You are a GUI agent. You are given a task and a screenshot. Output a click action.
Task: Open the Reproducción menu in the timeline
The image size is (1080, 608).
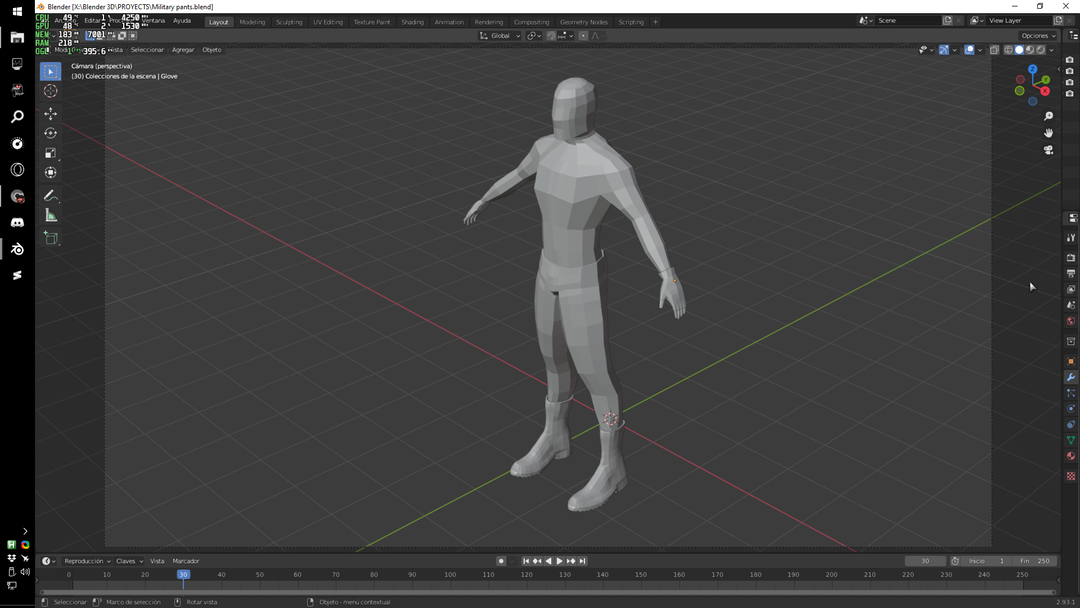coord(86,561)
